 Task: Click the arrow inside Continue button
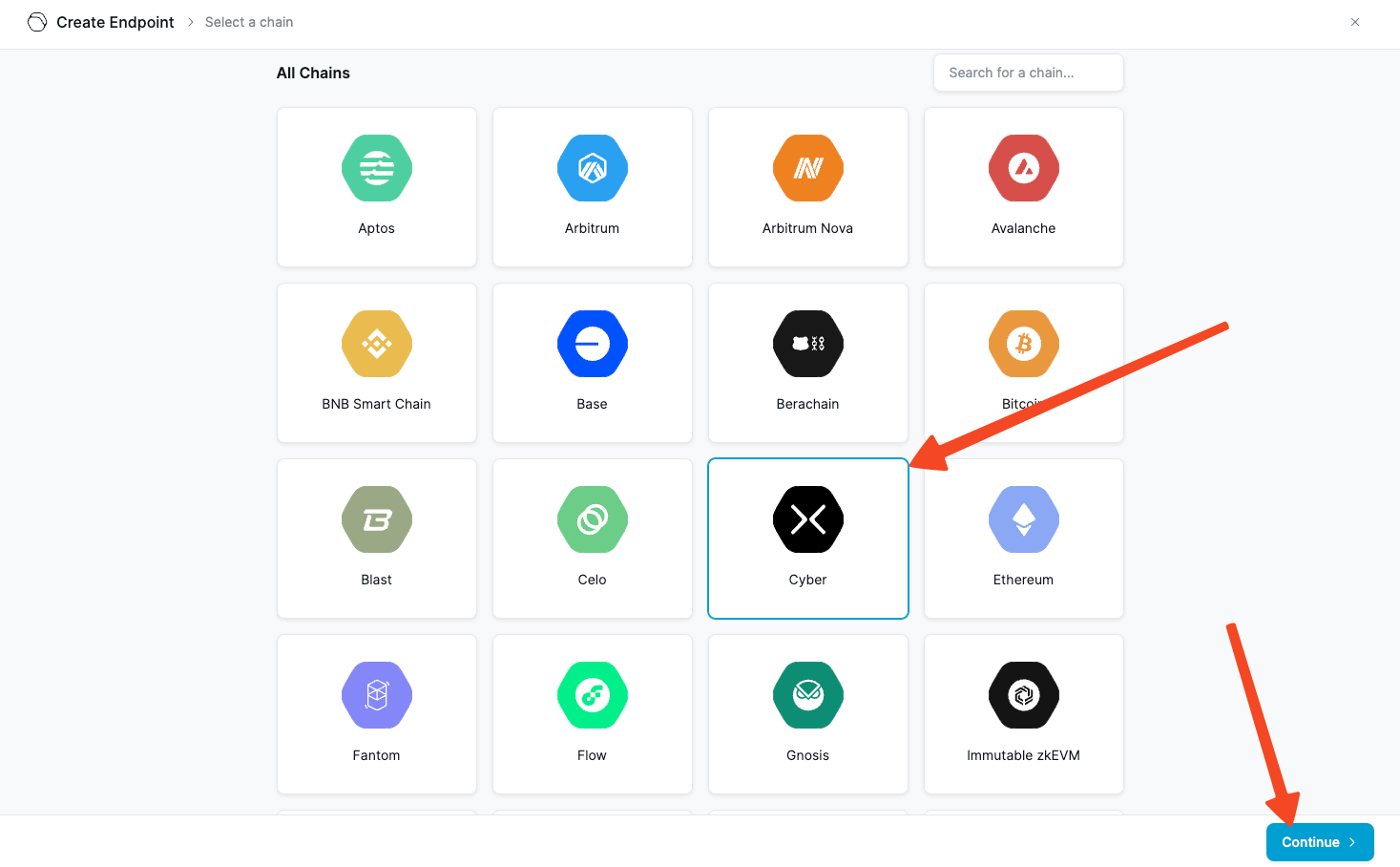click(1352, 842)
